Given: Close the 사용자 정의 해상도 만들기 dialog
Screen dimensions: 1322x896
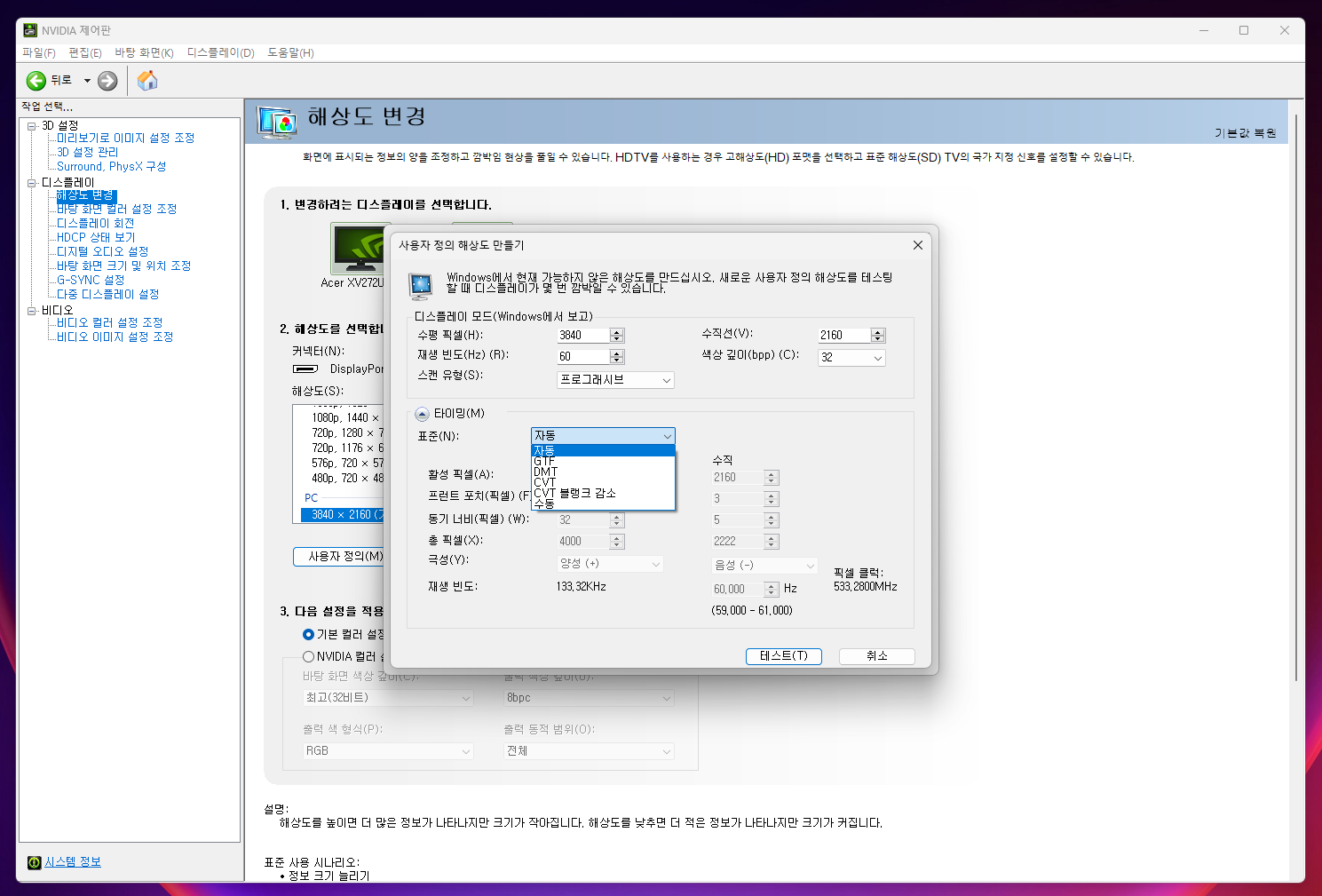Looking at the screenshot, I should 918,245.
